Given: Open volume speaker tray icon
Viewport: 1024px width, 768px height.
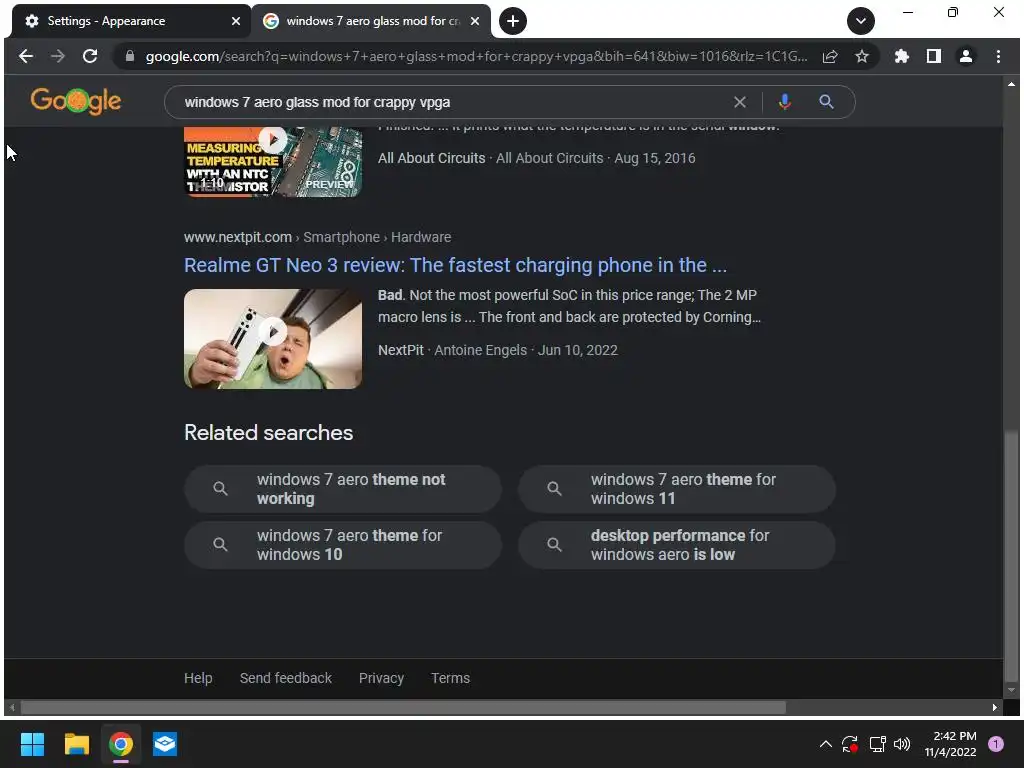Looking at the screenshot, I should click(902, 744).
